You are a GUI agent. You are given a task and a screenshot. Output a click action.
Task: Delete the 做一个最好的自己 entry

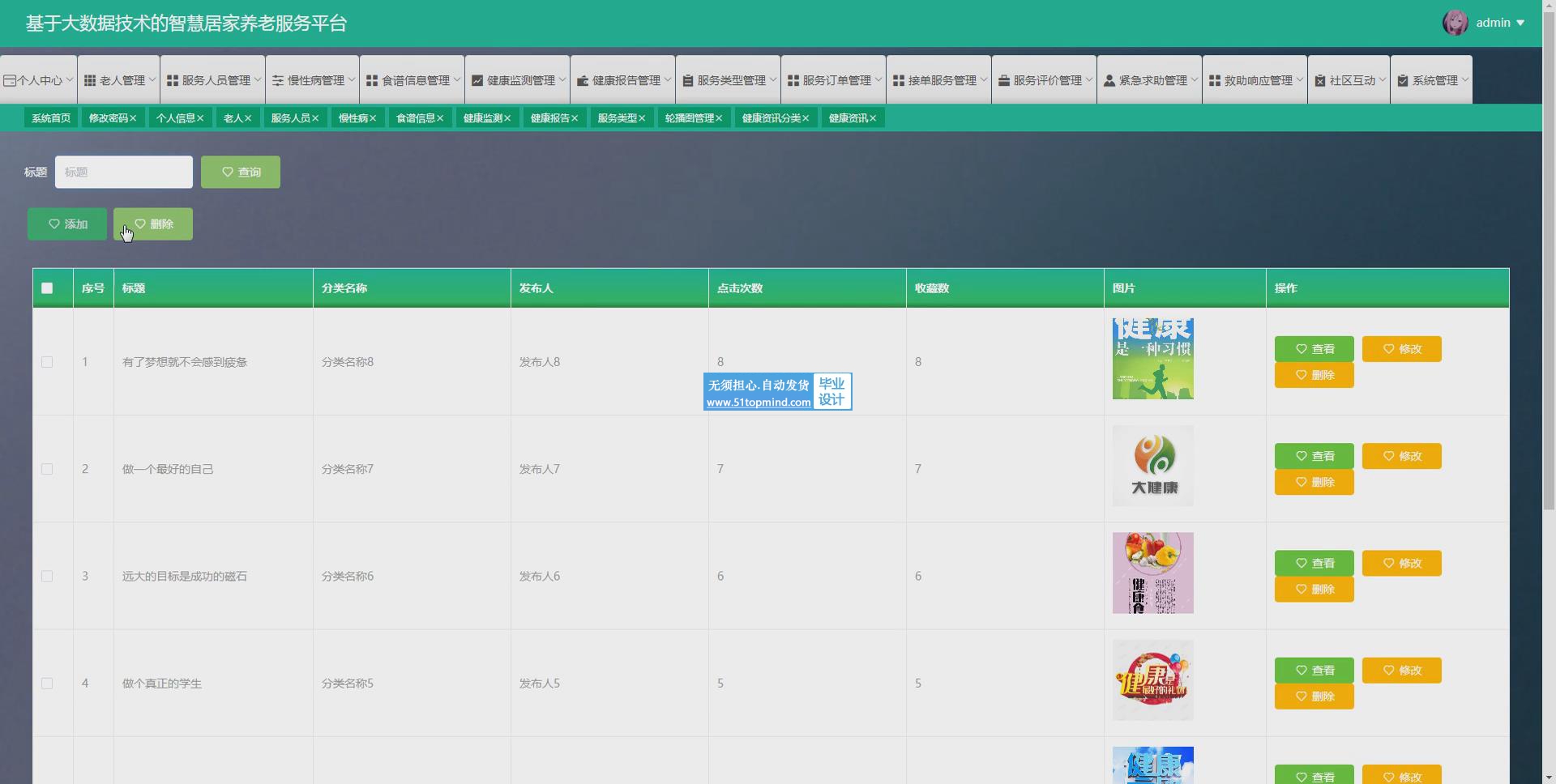[1314, 482]
